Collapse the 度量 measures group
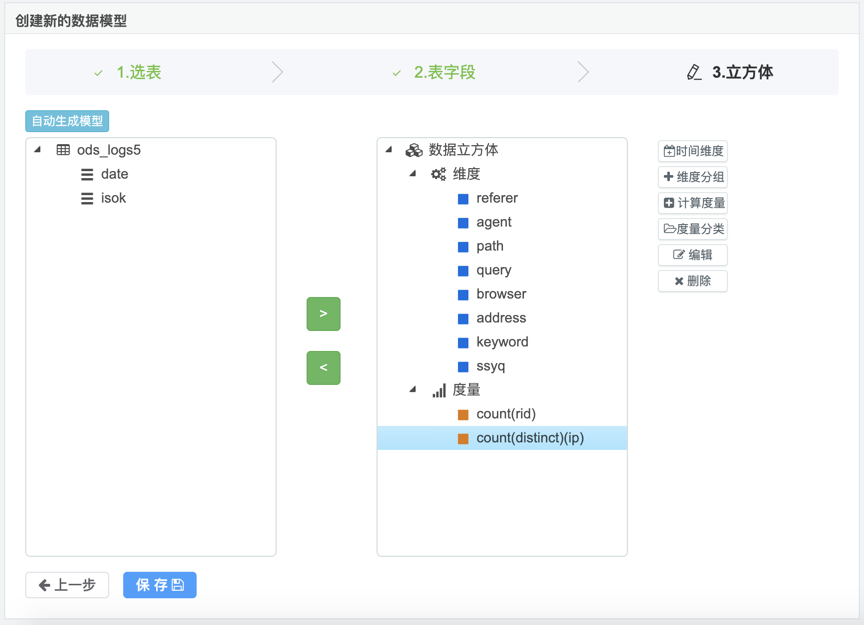 click(x=413, y=390)
